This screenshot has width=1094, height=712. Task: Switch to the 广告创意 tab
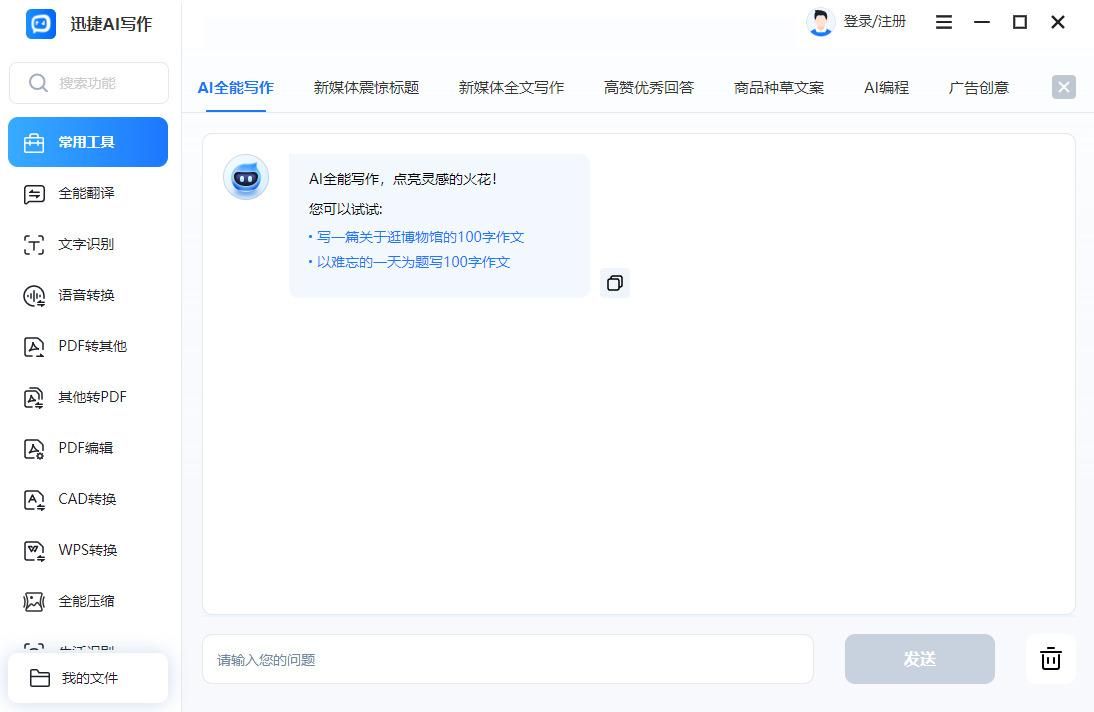[x=978, y=88]
